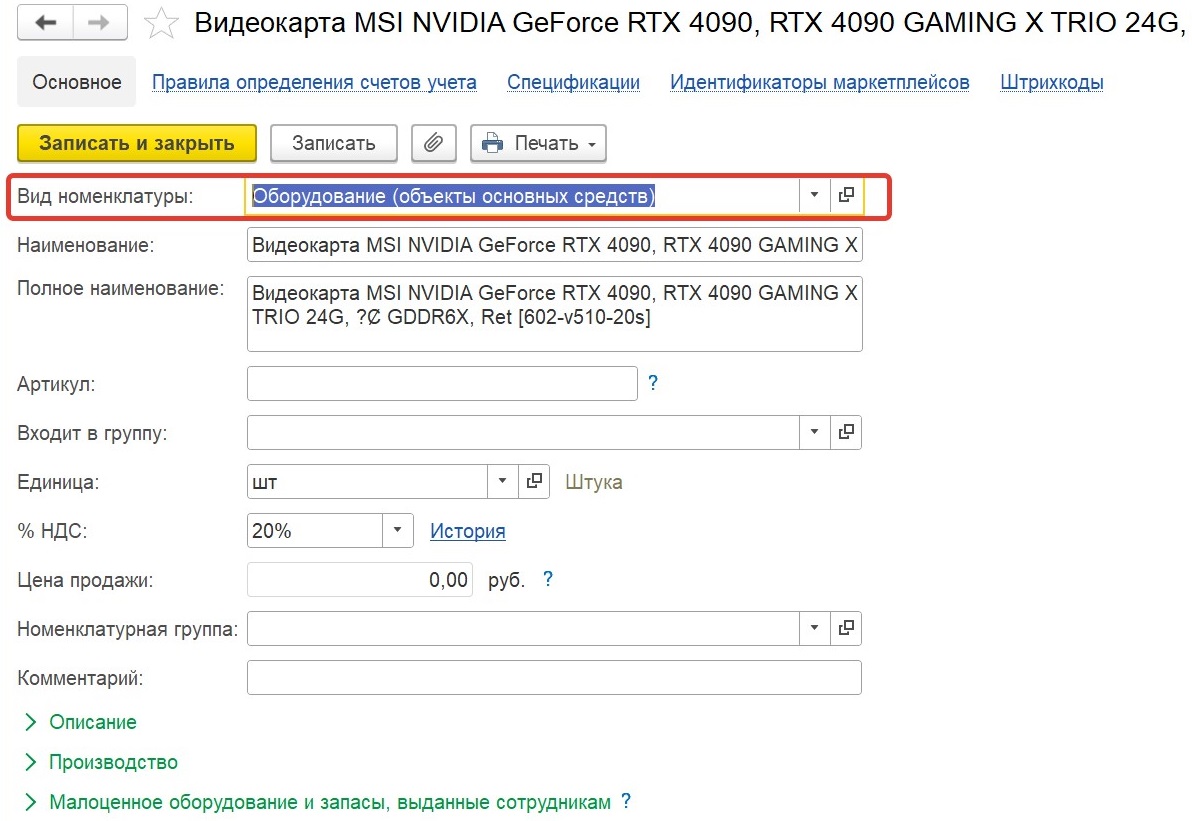The height and width of the screenshot is (821, 1192).
Task: Switch to the Основное tab
Action: [77, 82]
